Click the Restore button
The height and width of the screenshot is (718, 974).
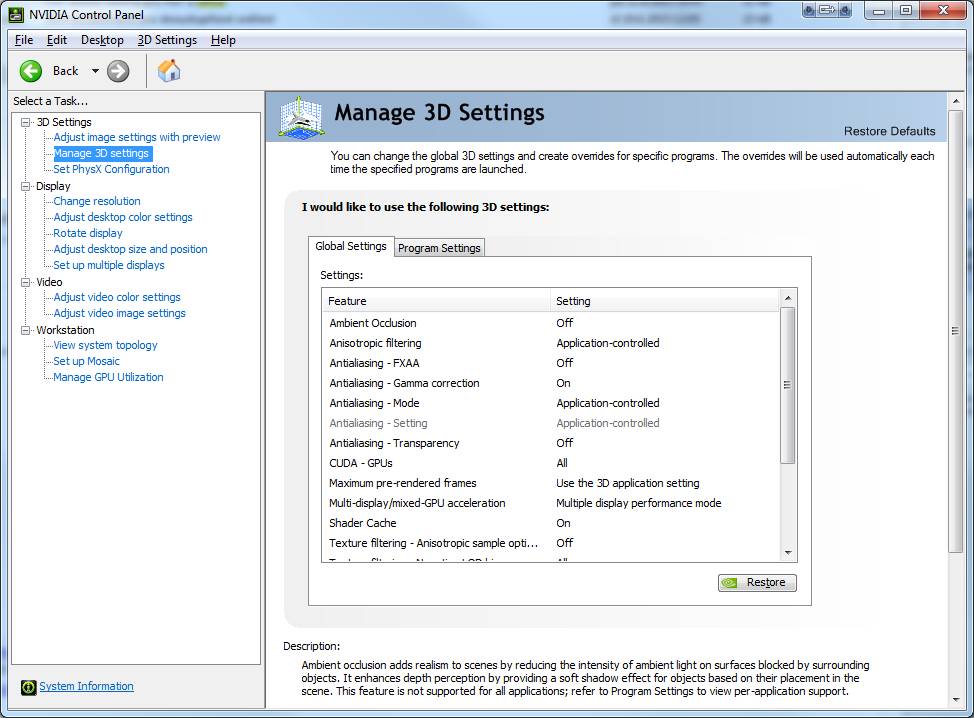(x=757, y=583)
